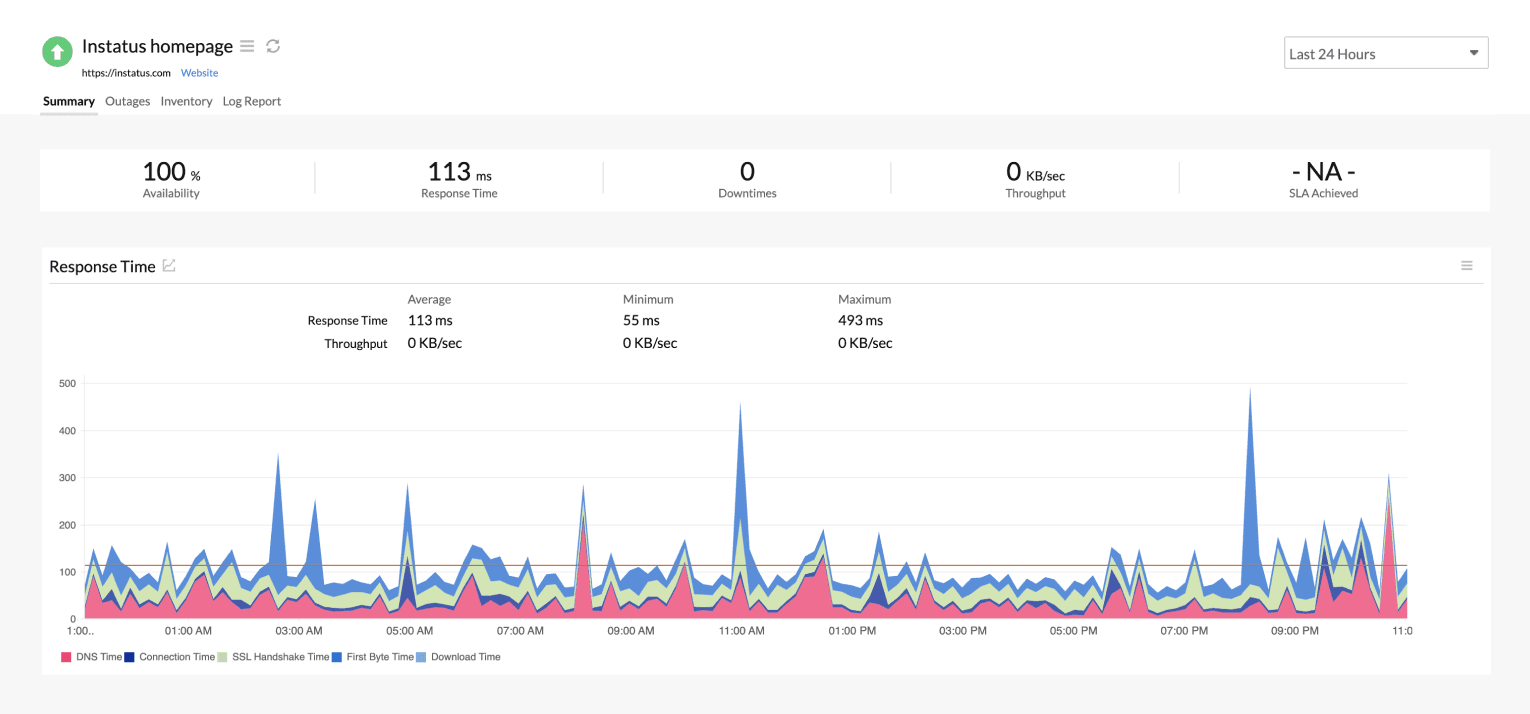
Task: Click the 113 ms Response Time summary stat
Action: tap(459, 180)
